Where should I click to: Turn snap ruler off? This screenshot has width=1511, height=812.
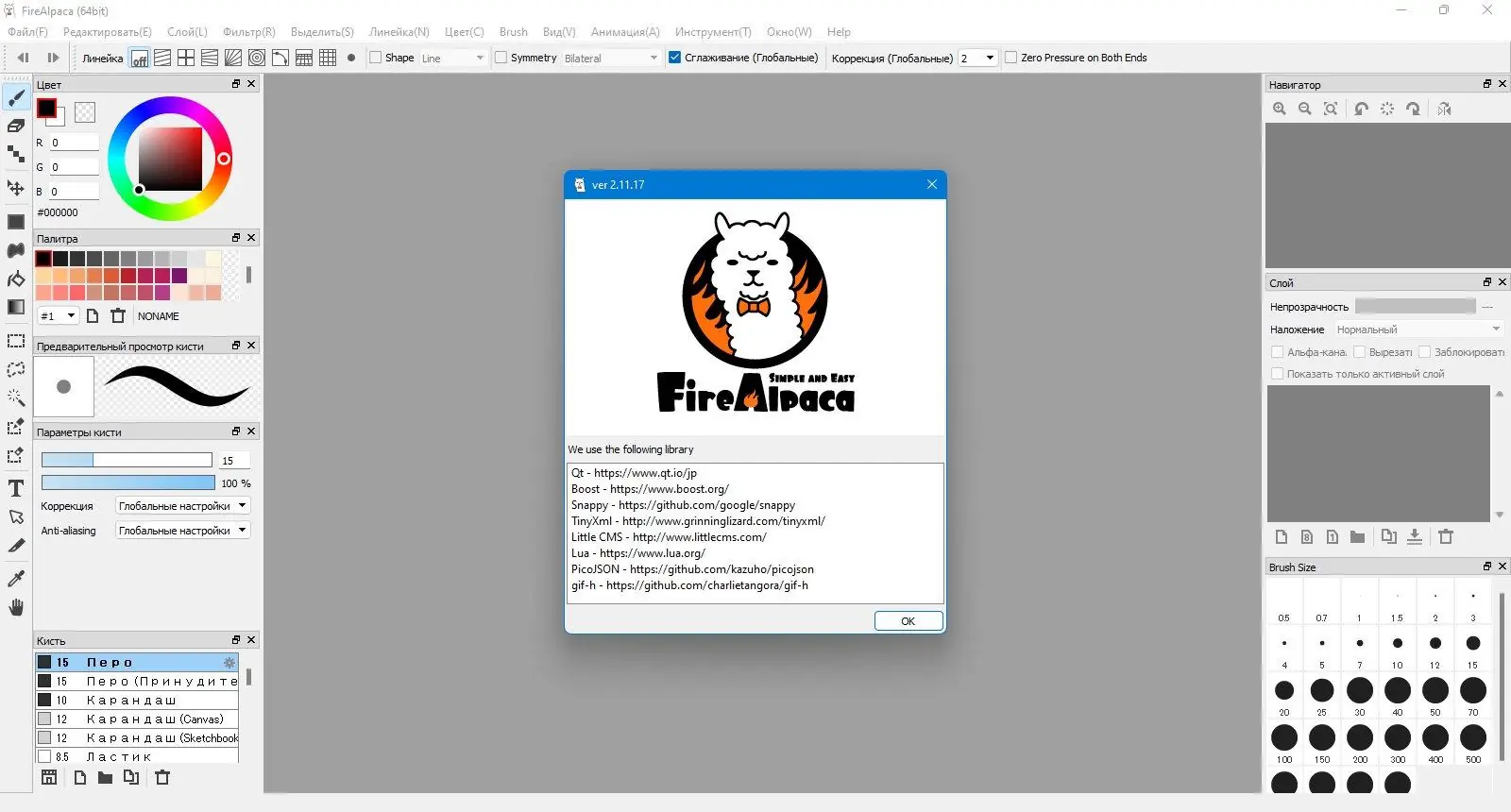pos(139,58)
